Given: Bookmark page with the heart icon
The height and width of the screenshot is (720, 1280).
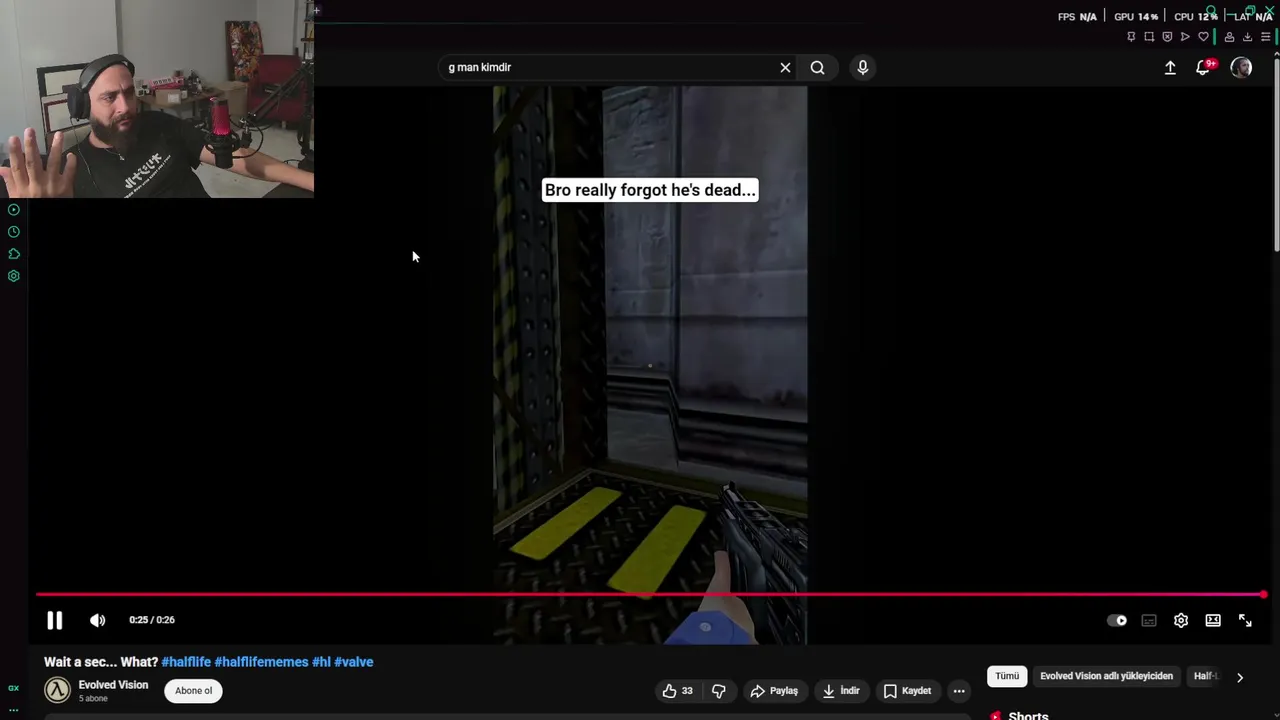Looking at the screenshot, I should coord(1203,37).
